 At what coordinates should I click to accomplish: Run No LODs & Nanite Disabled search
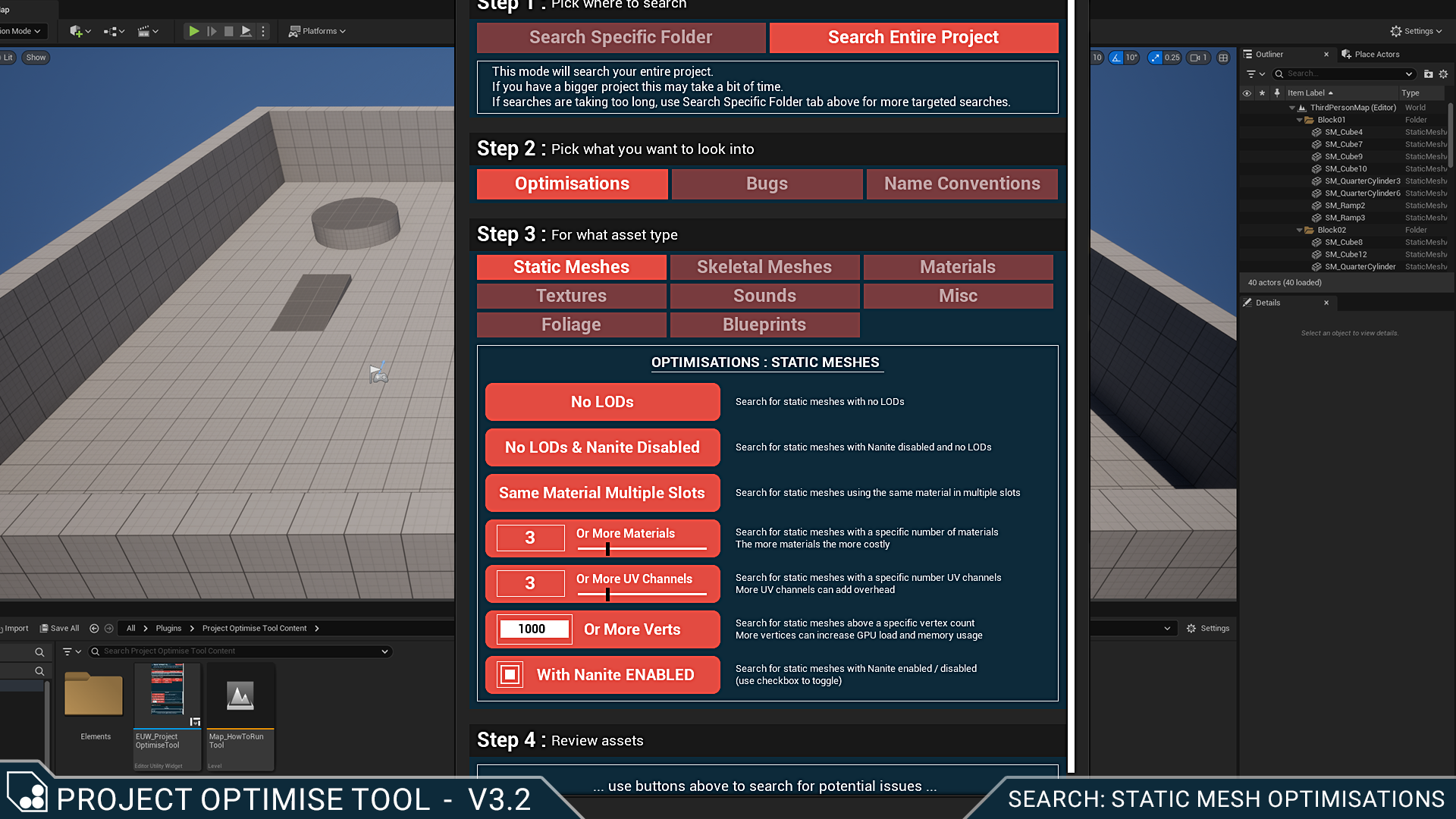[603, 447]
